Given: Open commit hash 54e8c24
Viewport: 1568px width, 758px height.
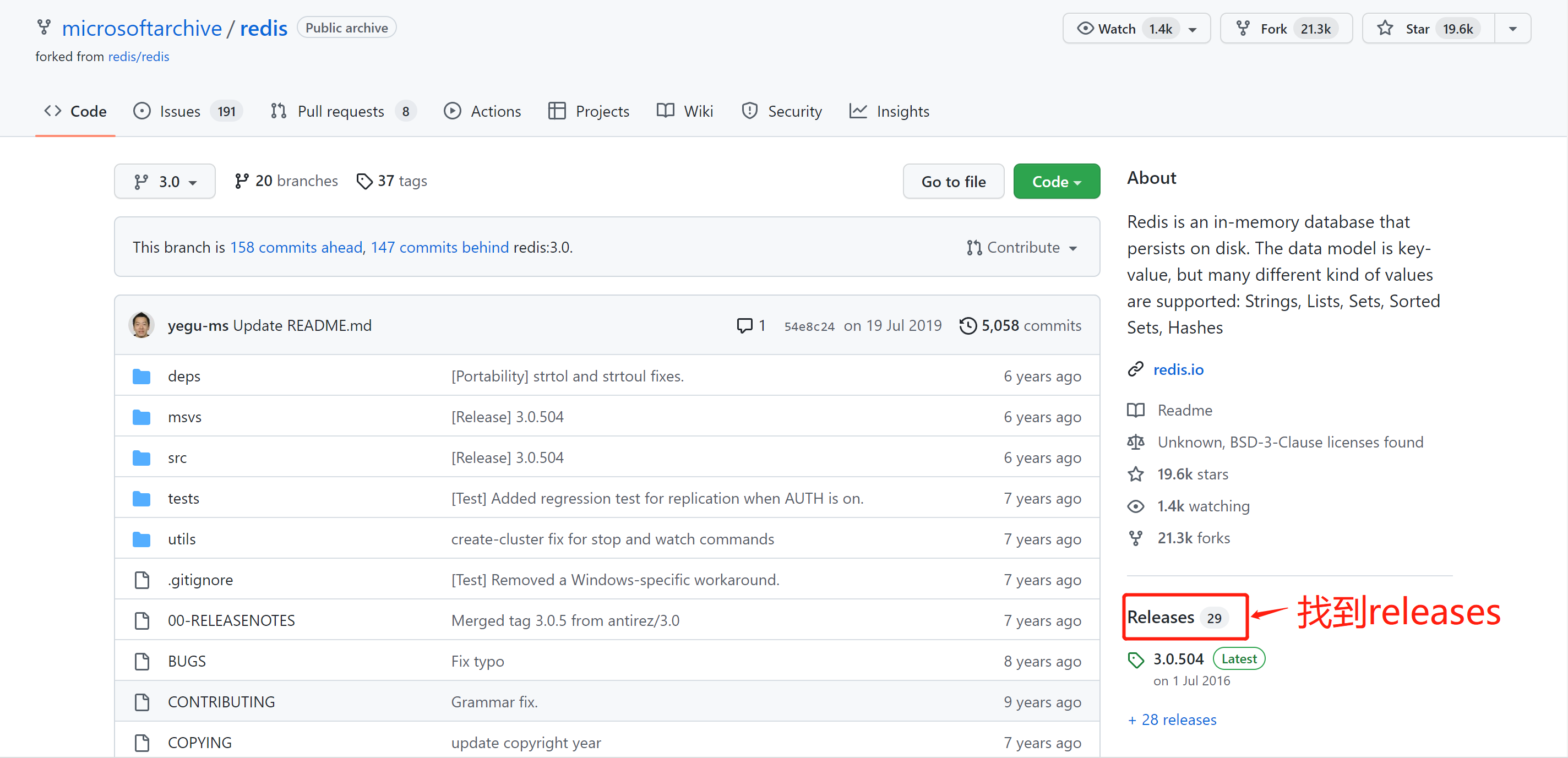Looking at the screenshot, I should pos(809,326).
